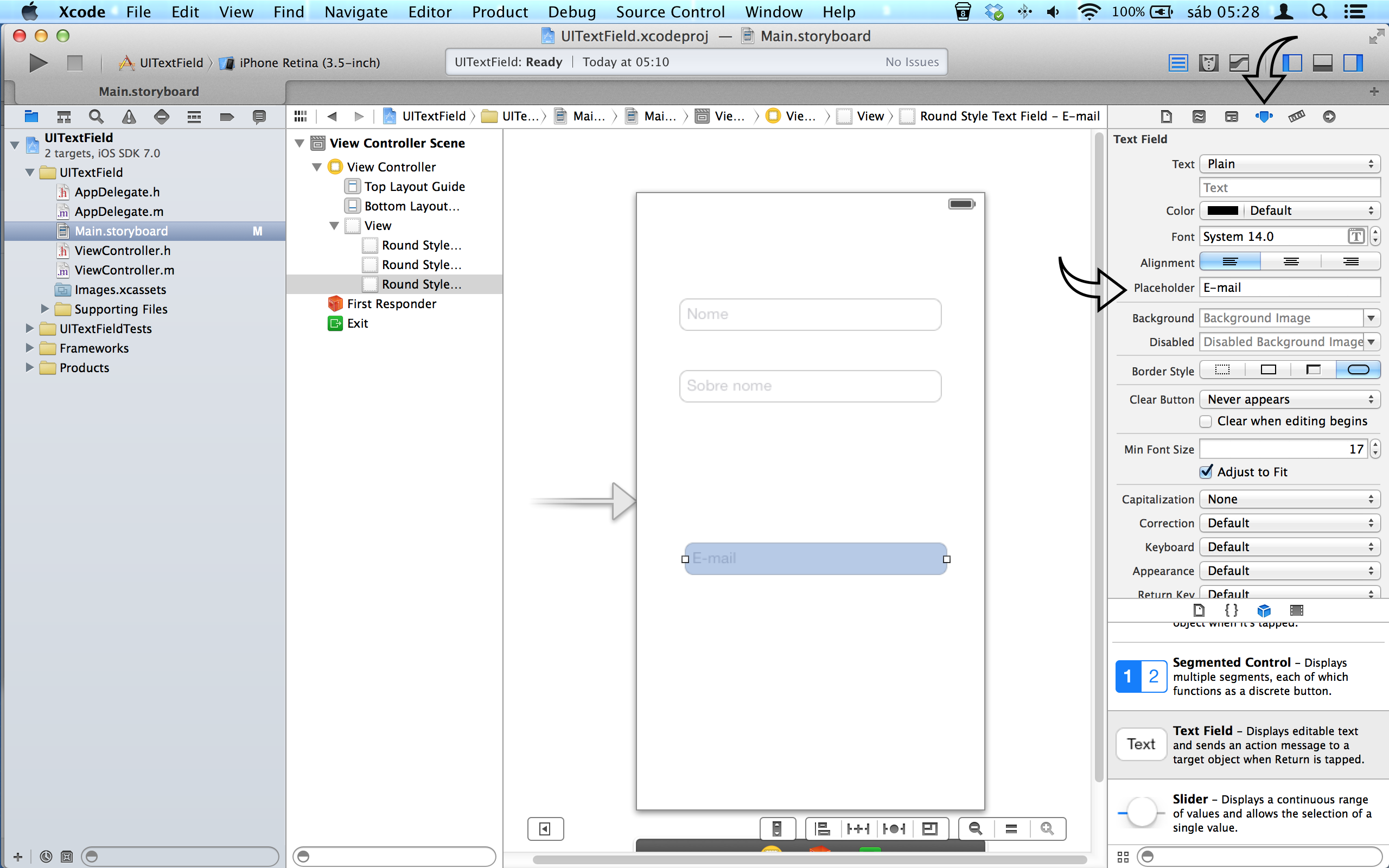Choose the line border style

click(x=1268, y=369)
